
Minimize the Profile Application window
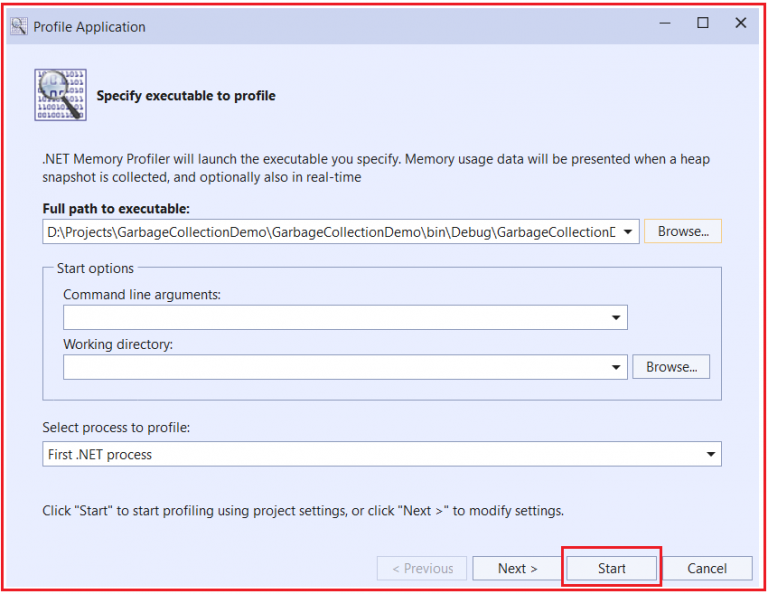pyautogui.click(x=665, y=23)
